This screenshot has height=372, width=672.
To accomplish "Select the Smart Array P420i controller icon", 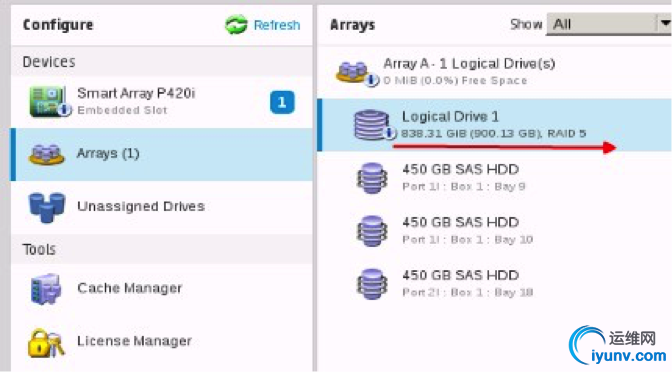I will click(49, 101).
